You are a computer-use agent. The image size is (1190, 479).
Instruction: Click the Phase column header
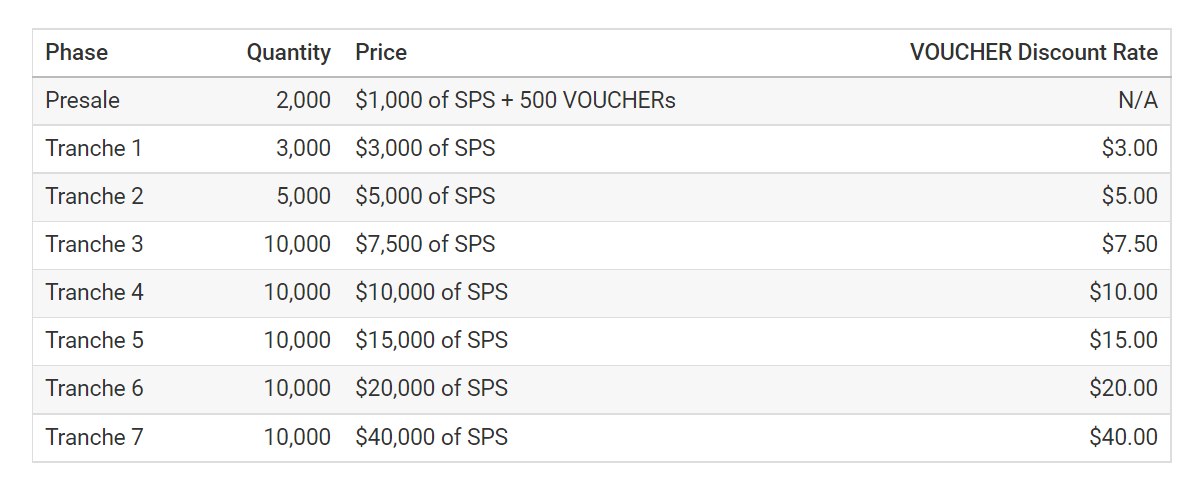tap(77, 52)
